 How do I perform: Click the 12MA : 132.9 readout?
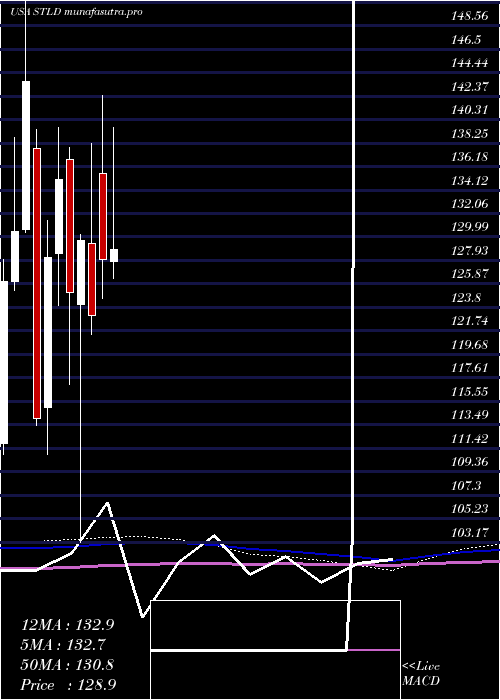tap(67, 625)
